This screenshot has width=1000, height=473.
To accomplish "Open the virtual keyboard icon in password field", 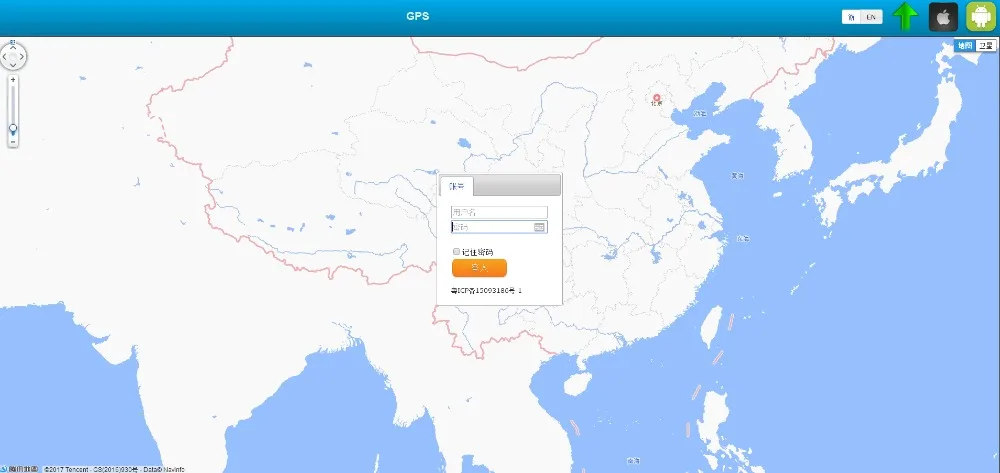I will 539,227.
